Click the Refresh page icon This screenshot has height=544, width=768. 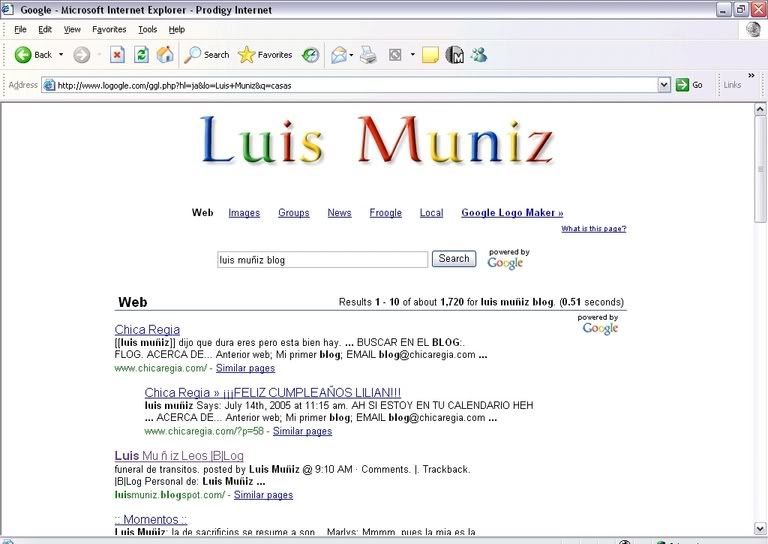[142, 55]
